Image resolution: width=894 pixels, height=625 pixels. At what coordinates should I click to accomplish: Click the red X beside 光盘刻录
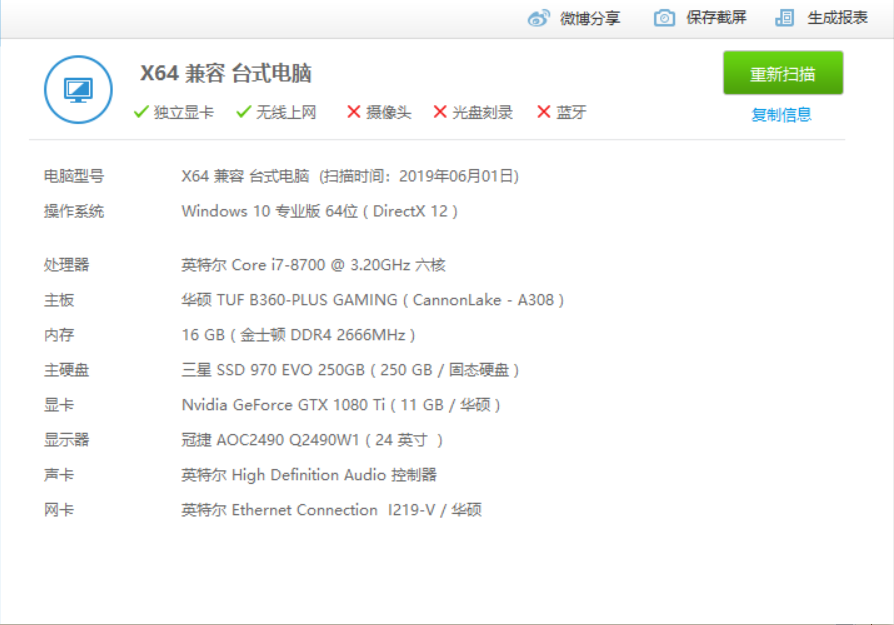(440, 112)
